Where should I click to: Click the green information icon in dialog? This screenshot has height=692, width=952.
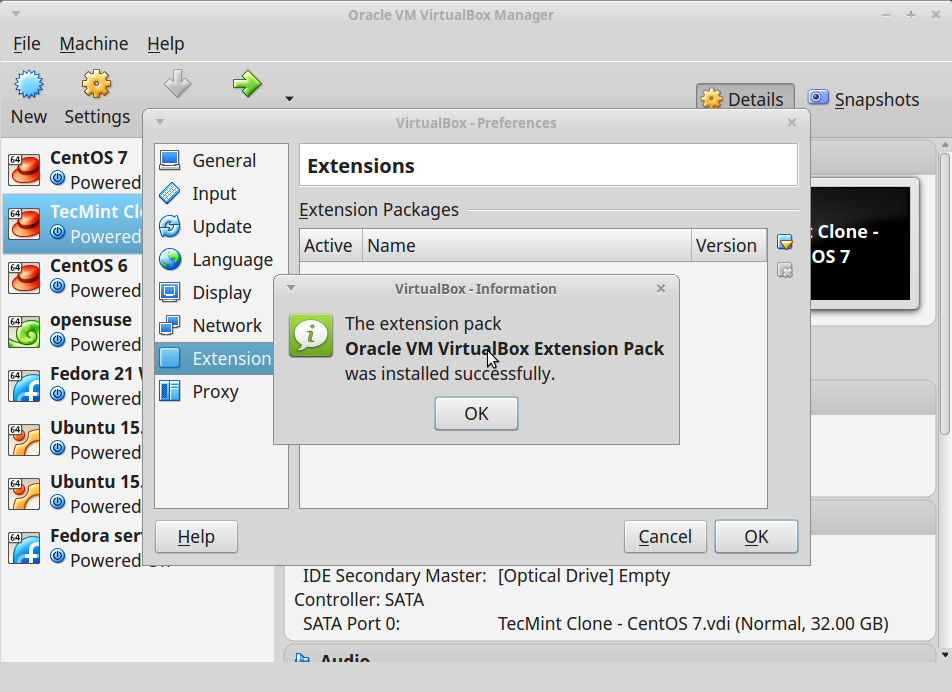311,335
